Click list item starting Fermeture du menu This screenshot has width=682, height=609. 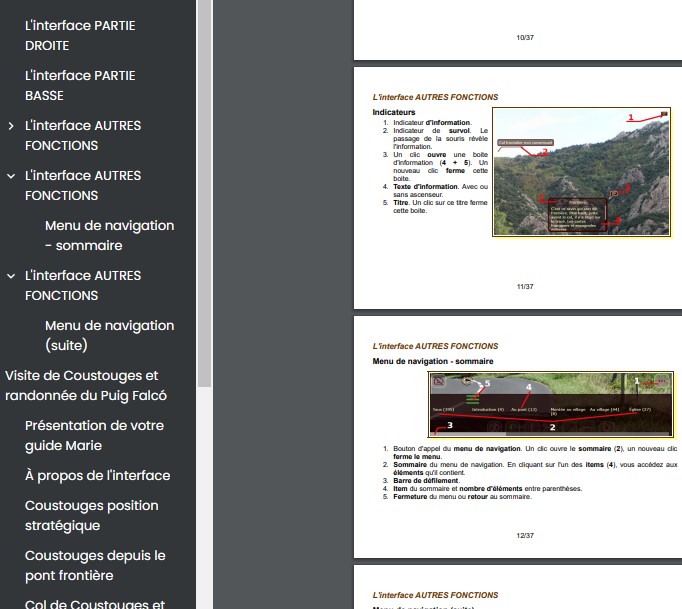(462, 497)
